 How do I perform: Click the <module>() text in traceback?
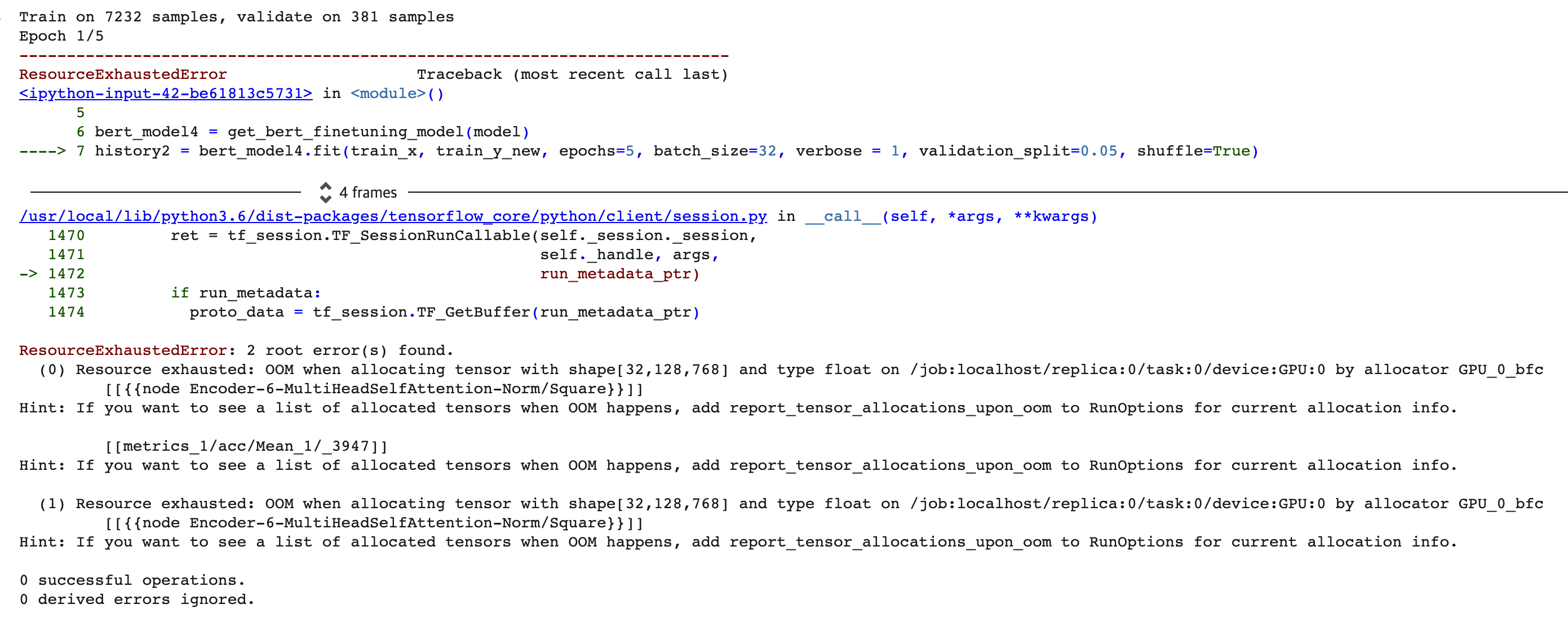397,93
